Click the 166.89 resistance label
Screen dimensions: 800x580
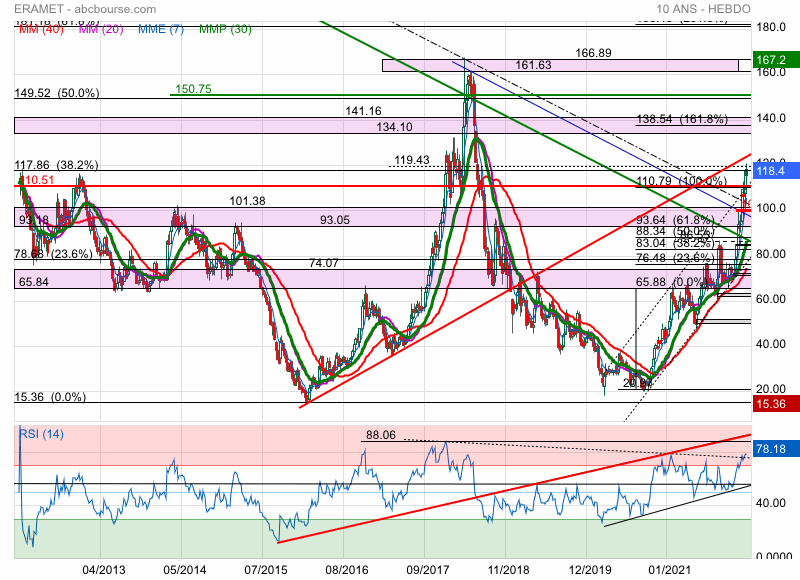pos(593,53)
